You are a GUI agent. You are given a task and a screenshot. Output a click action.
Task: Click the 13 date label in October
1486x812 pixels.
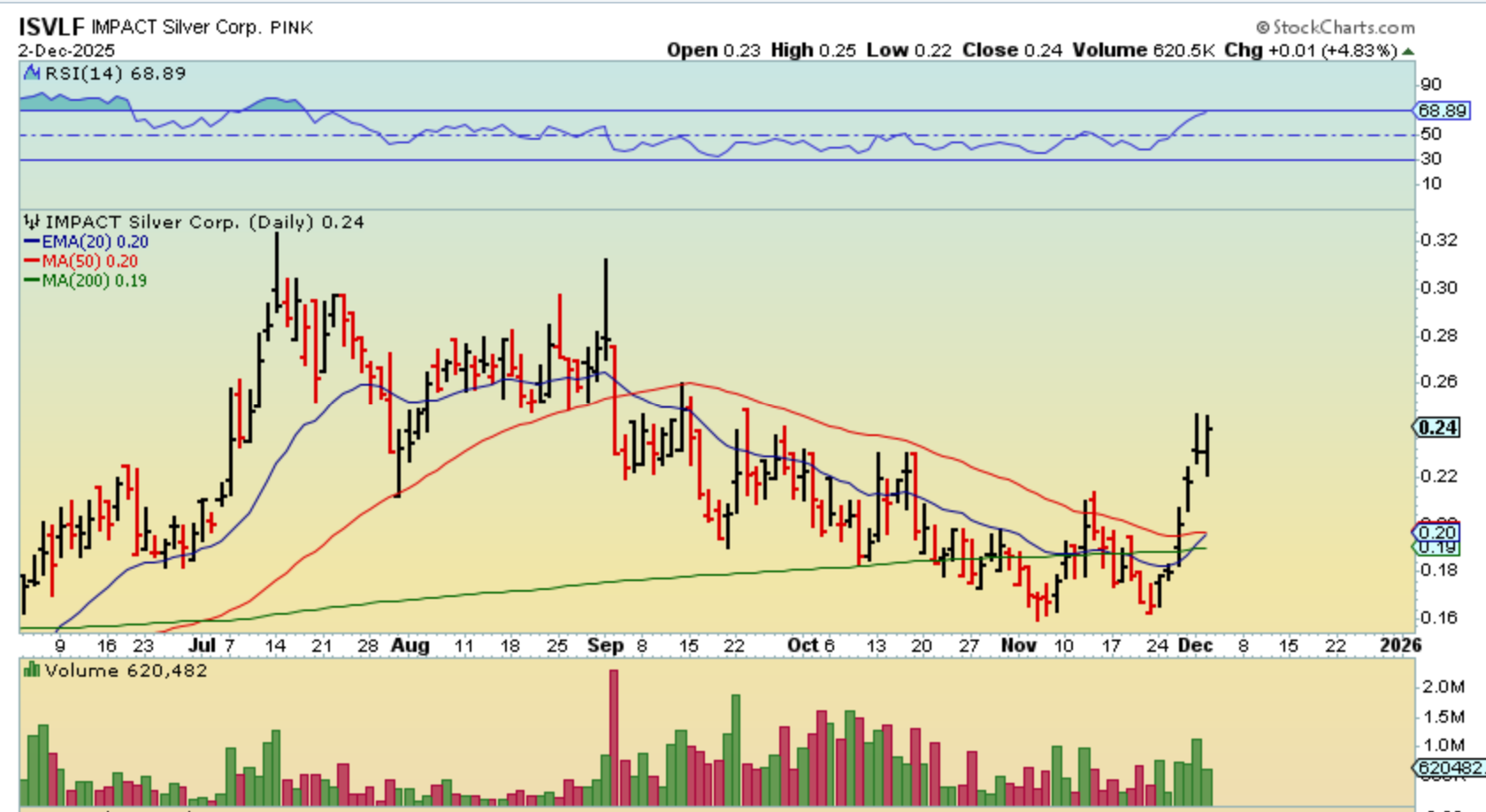[x=875, y=647]
